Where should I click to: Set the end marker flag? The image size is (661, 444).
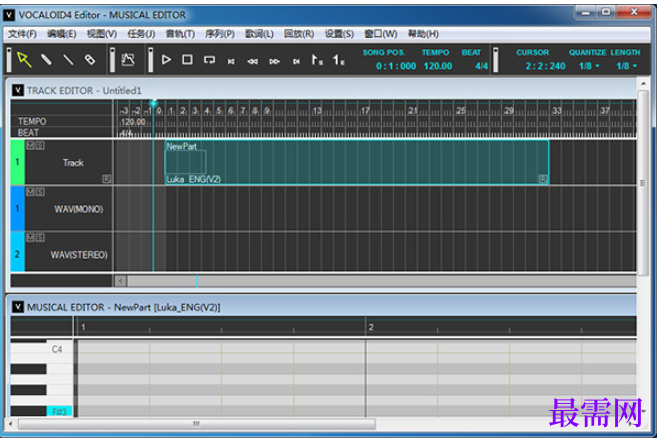click(x=339, y=60)
